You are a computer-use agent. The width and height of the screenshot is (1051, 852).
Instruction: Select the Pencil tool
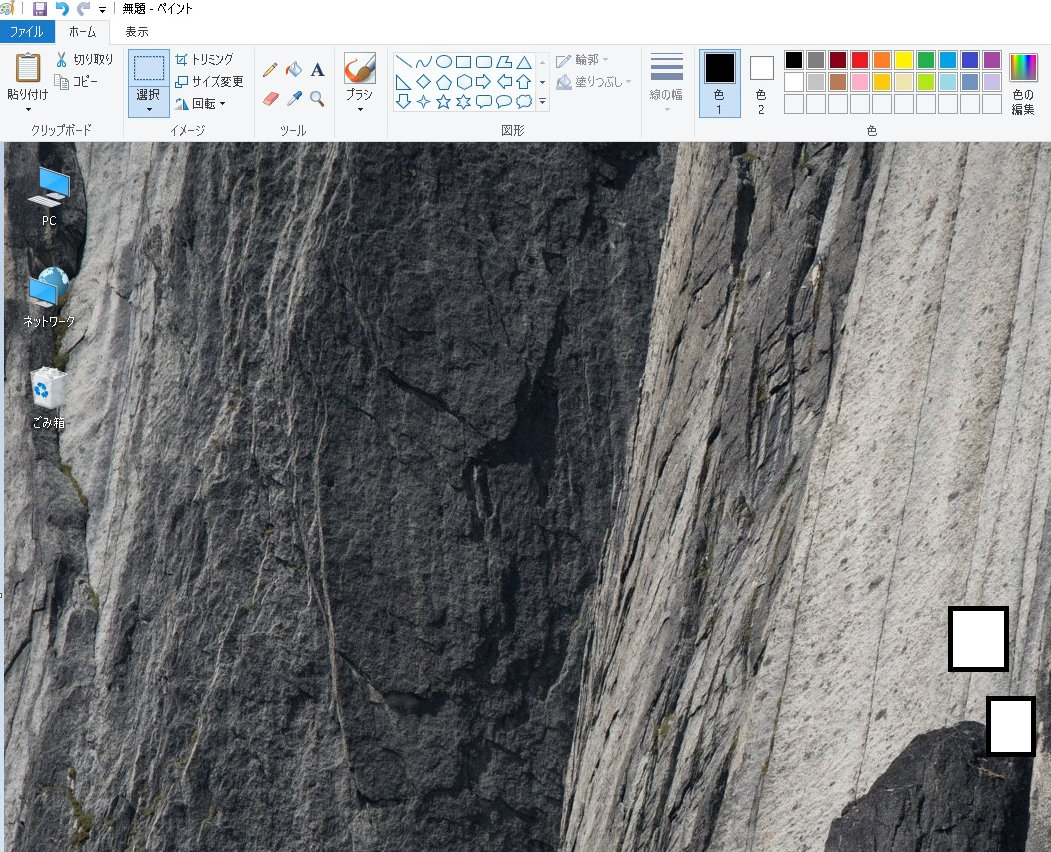point(270,70)
